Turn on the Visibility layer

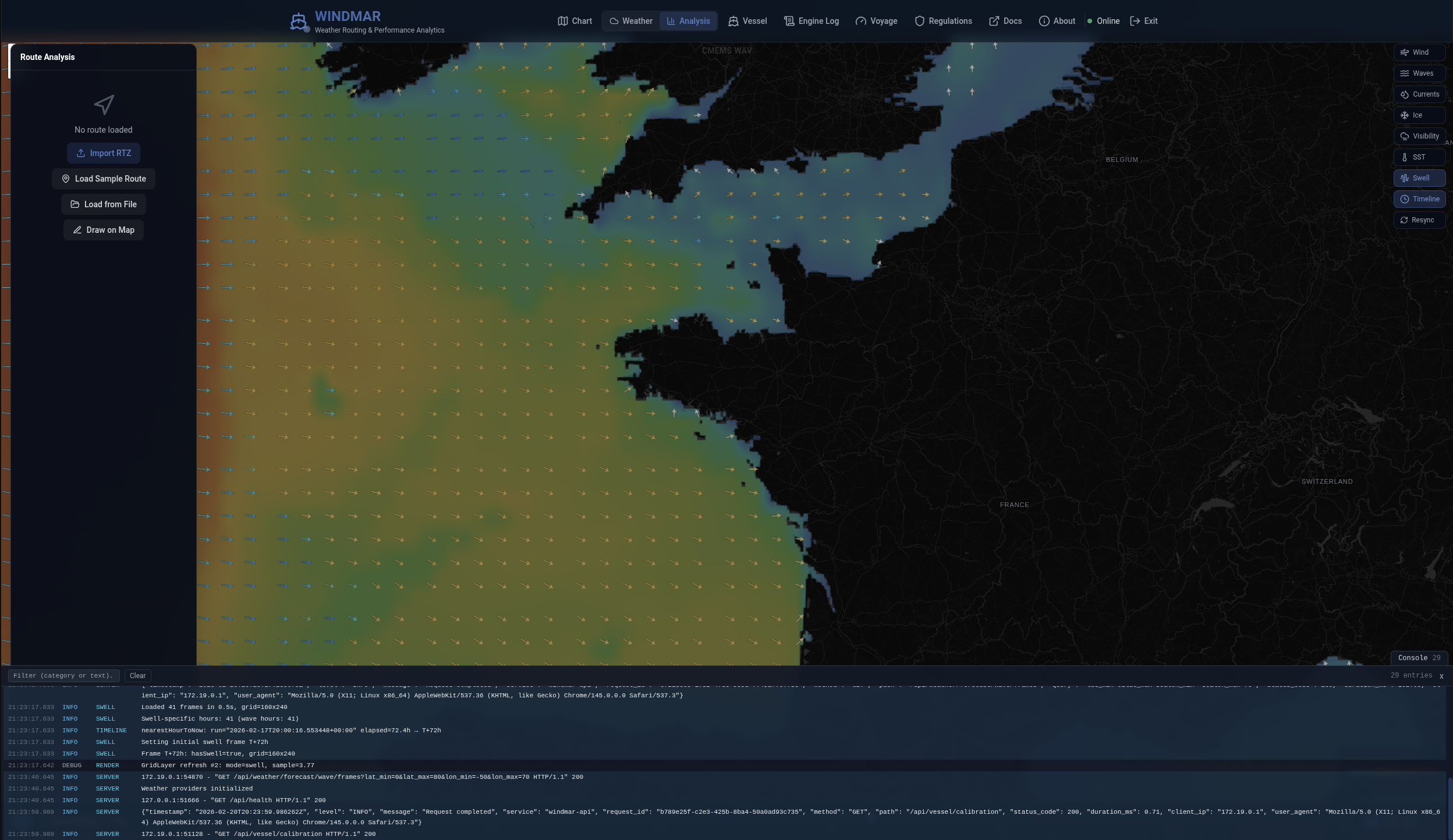[1419, 136]
